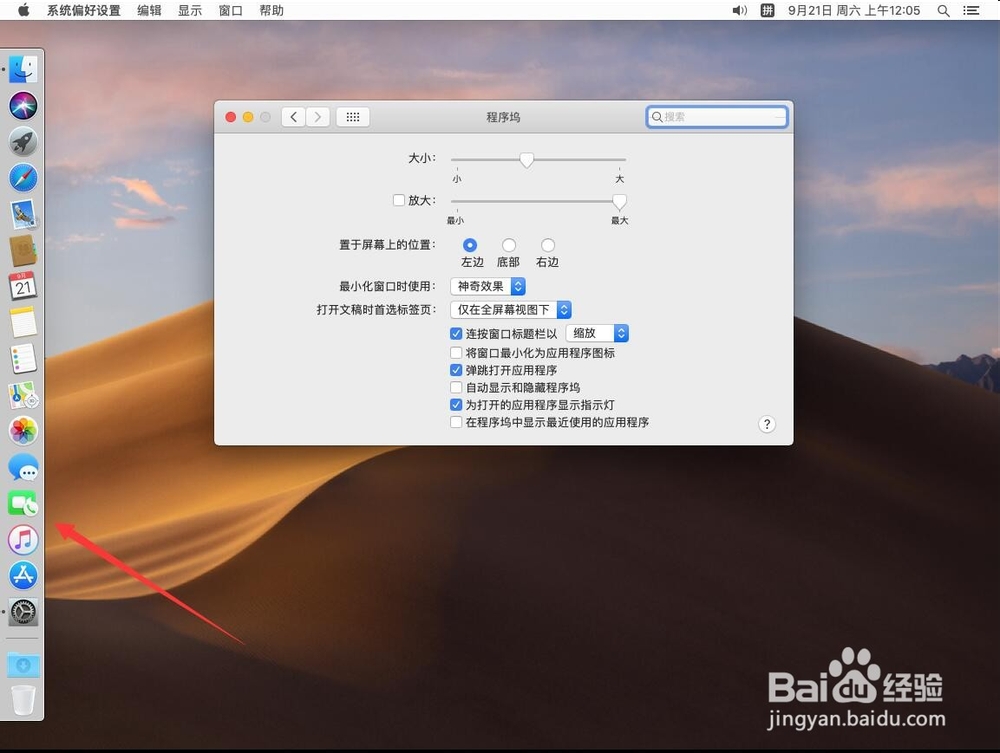Open System Preferences from the Dock
Viewport: 1000px width, 753px height.
(22, 613)
